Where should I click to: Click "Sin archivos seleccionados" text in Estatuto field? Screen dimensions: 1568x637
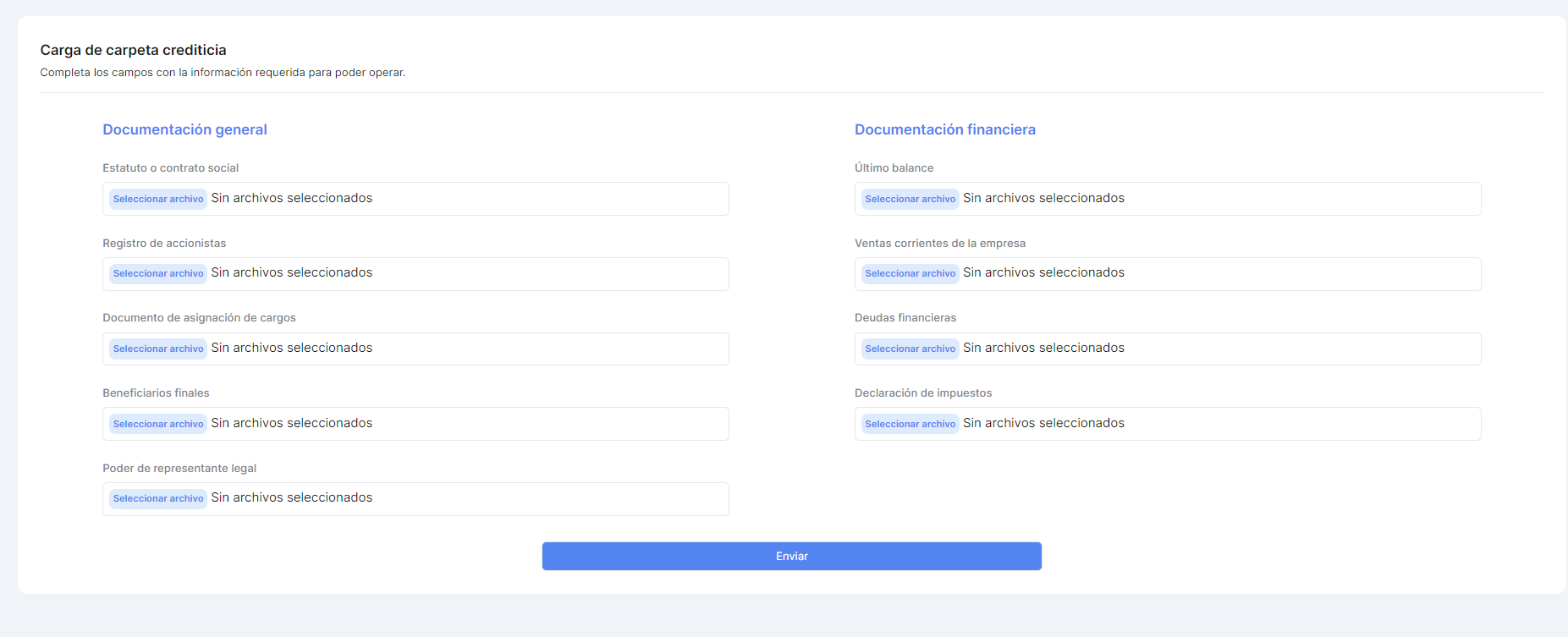coord(292,198)
